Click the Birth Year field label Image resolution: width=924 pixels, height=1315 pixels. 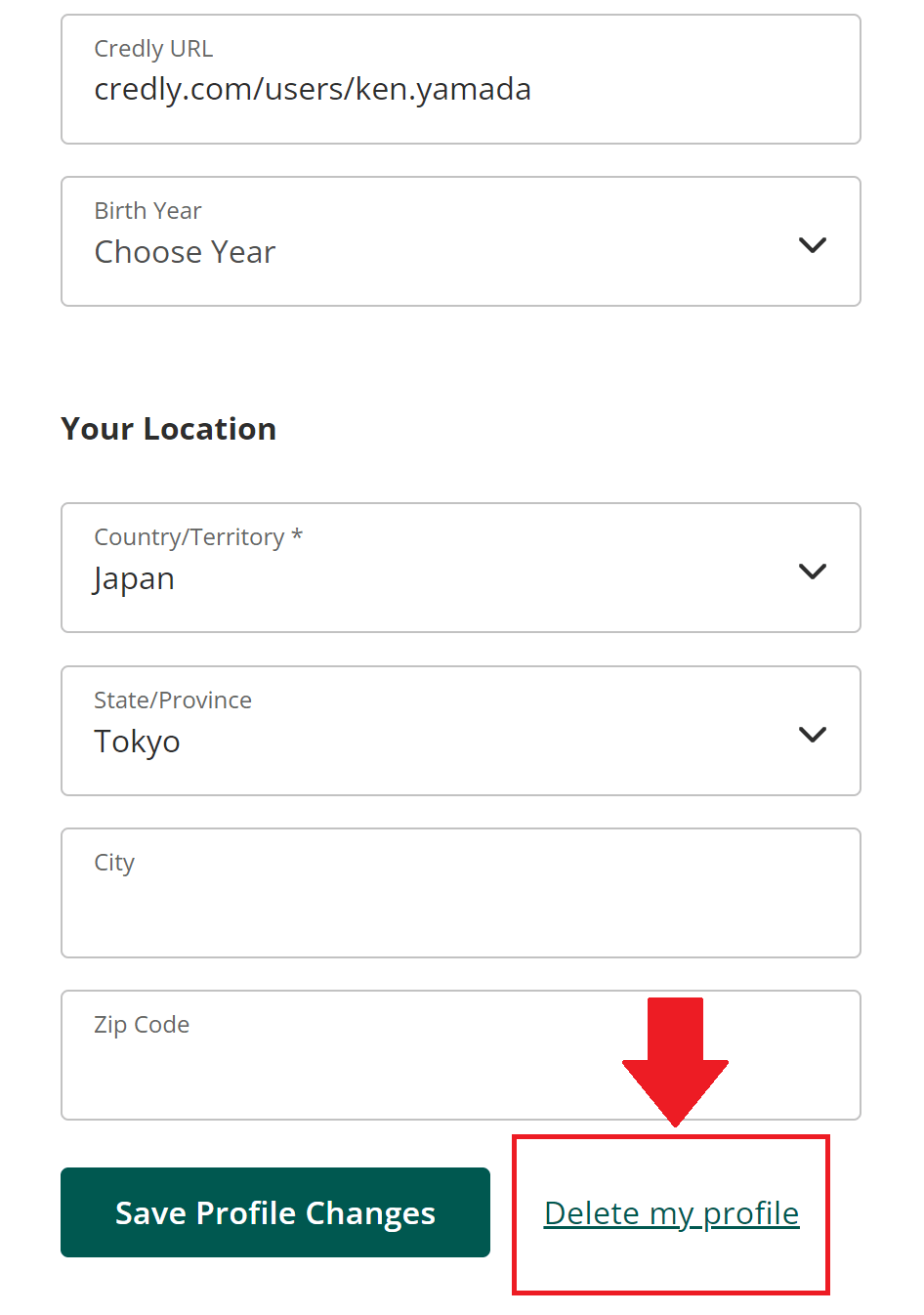tap(147, 211)
